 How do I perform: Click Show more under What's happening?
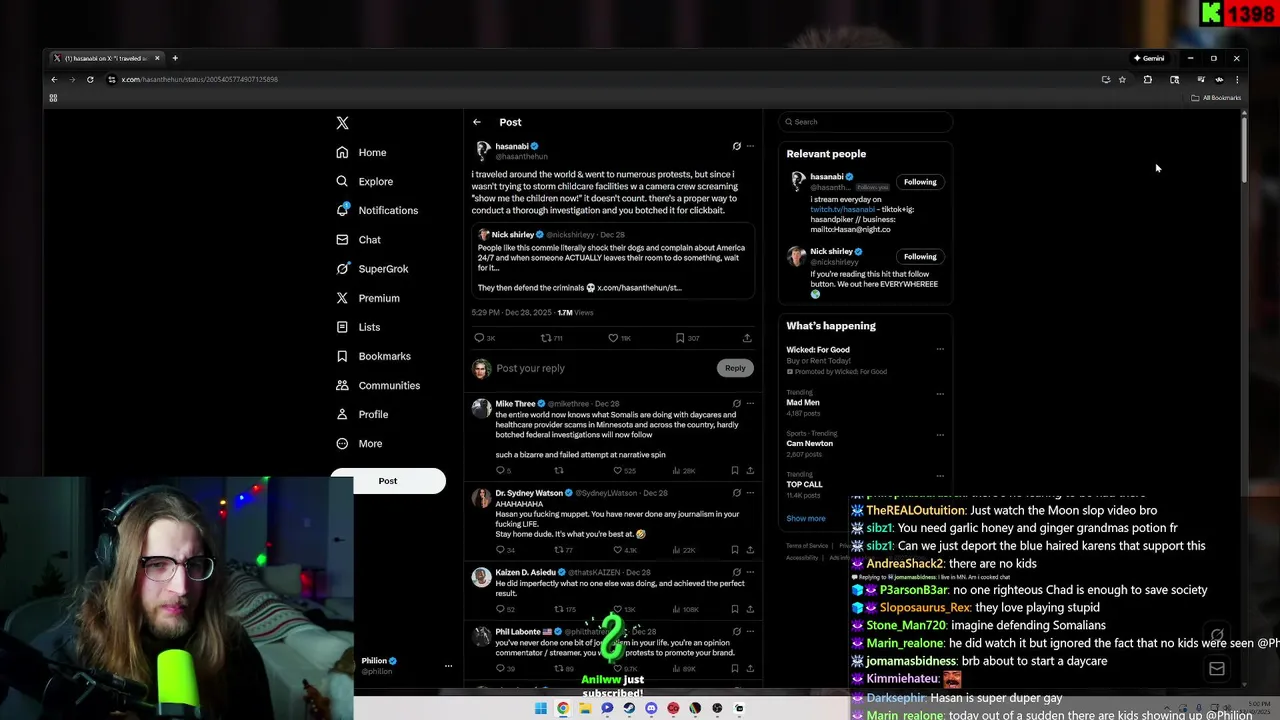point(806,518)
